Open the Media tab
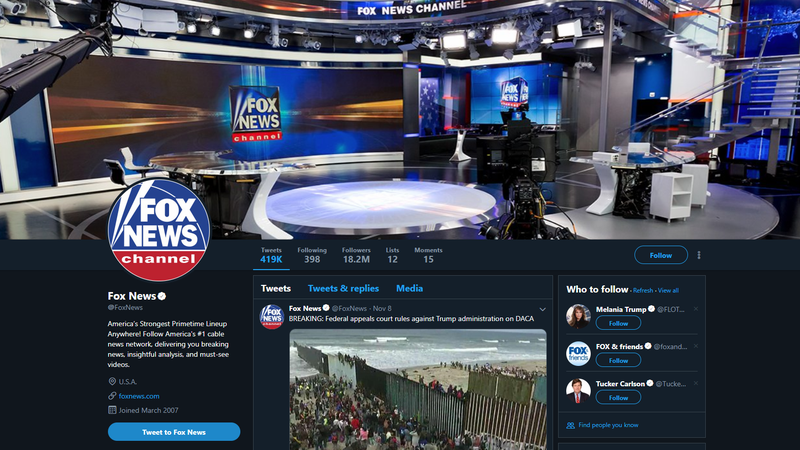800x450 pixels. pyautogui.click(x=409, y=288)
